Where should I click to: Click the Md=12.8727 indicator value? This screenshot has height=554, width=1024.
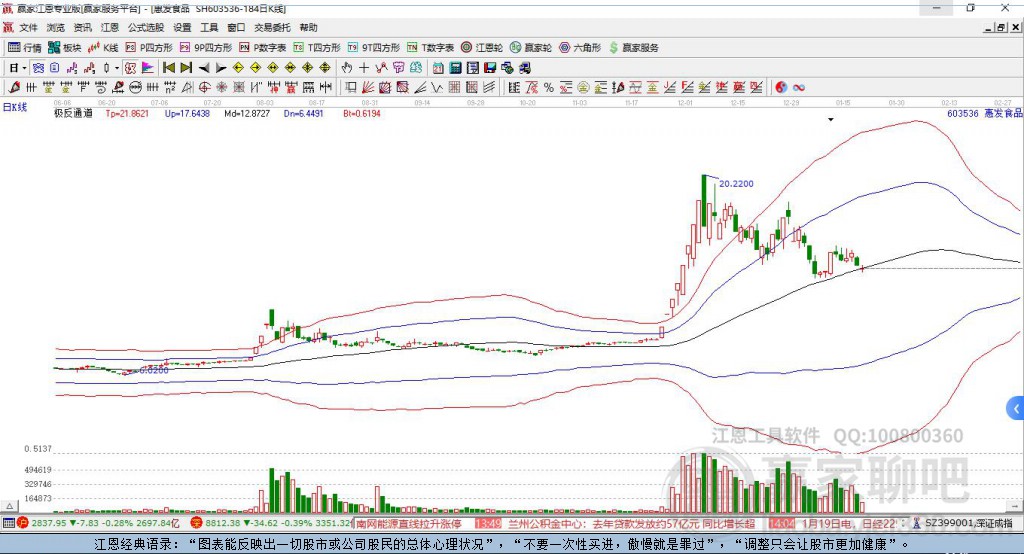[247, 113]
